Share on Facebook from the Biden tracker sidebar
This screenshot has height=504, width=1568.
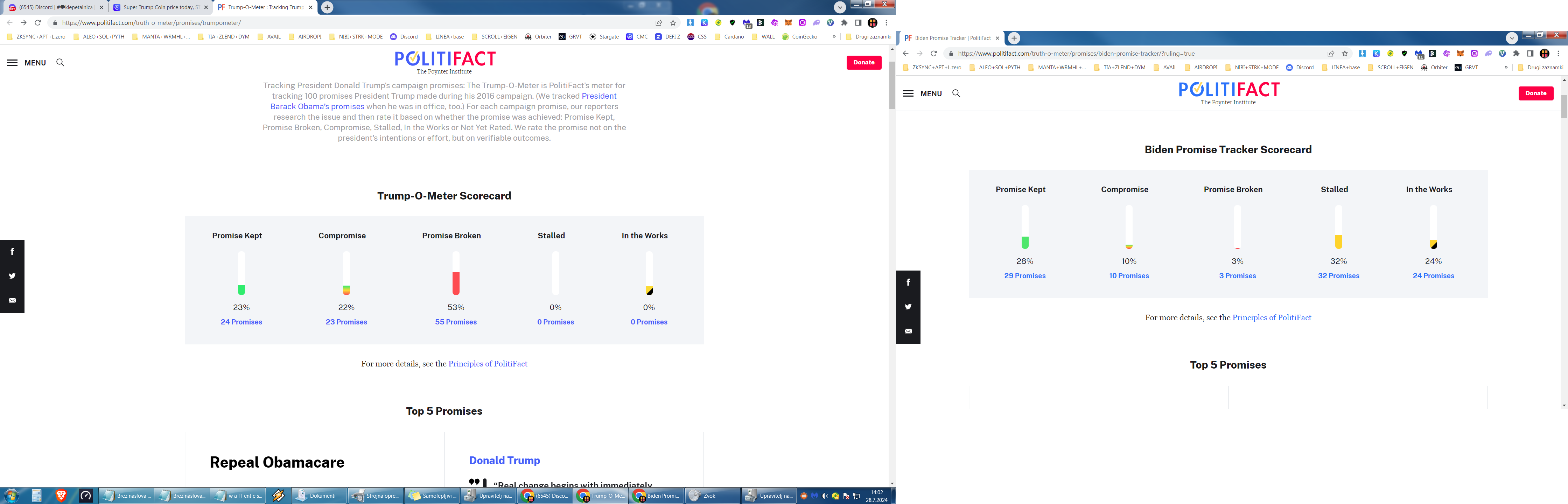[x=908, y=282]
